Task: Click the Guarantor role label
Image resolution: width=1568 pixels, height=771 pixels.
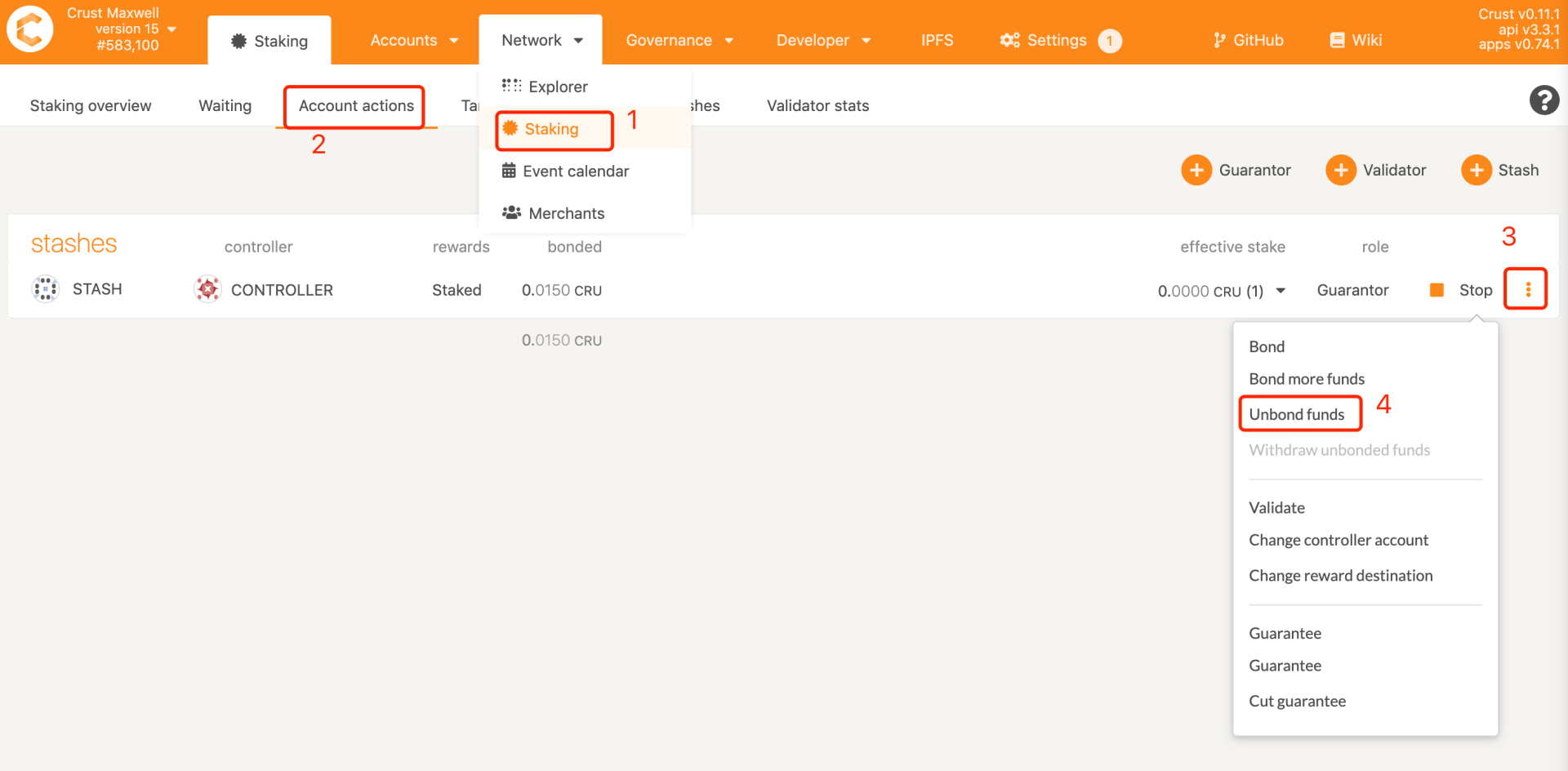Action: 1352,290
